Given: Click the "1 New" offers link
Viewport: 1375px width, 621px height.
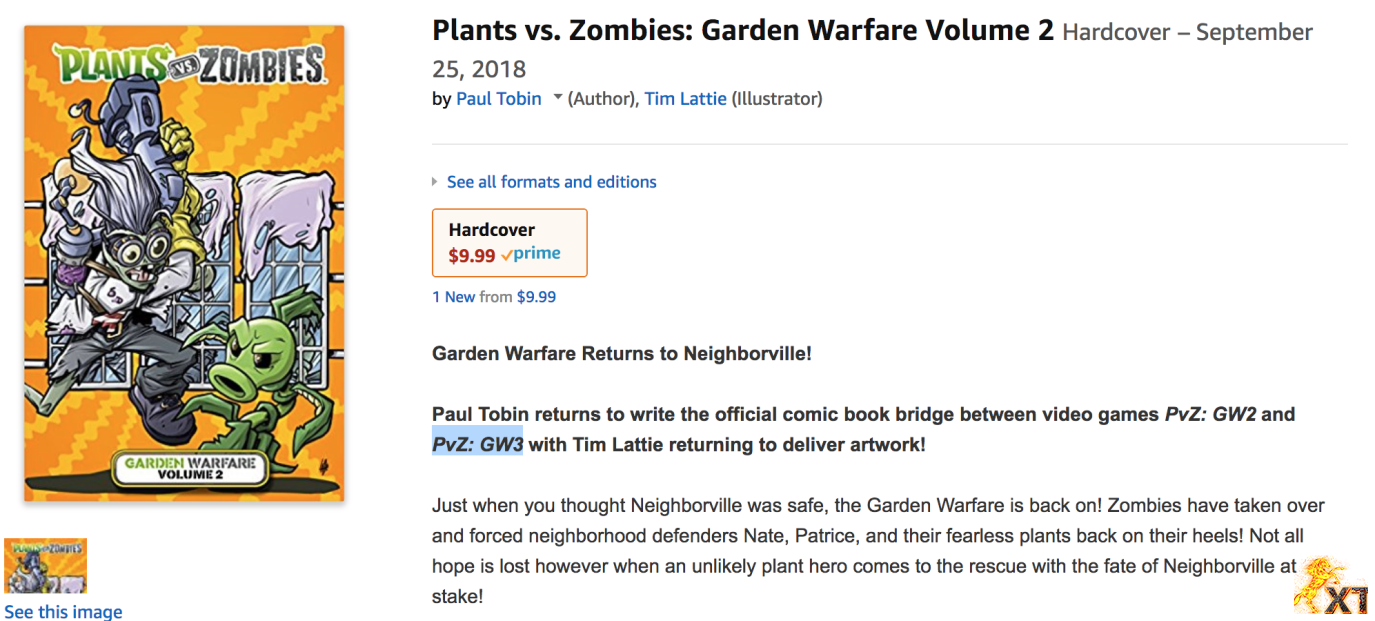Looking at the screenshot, I should tap(454, 297).
